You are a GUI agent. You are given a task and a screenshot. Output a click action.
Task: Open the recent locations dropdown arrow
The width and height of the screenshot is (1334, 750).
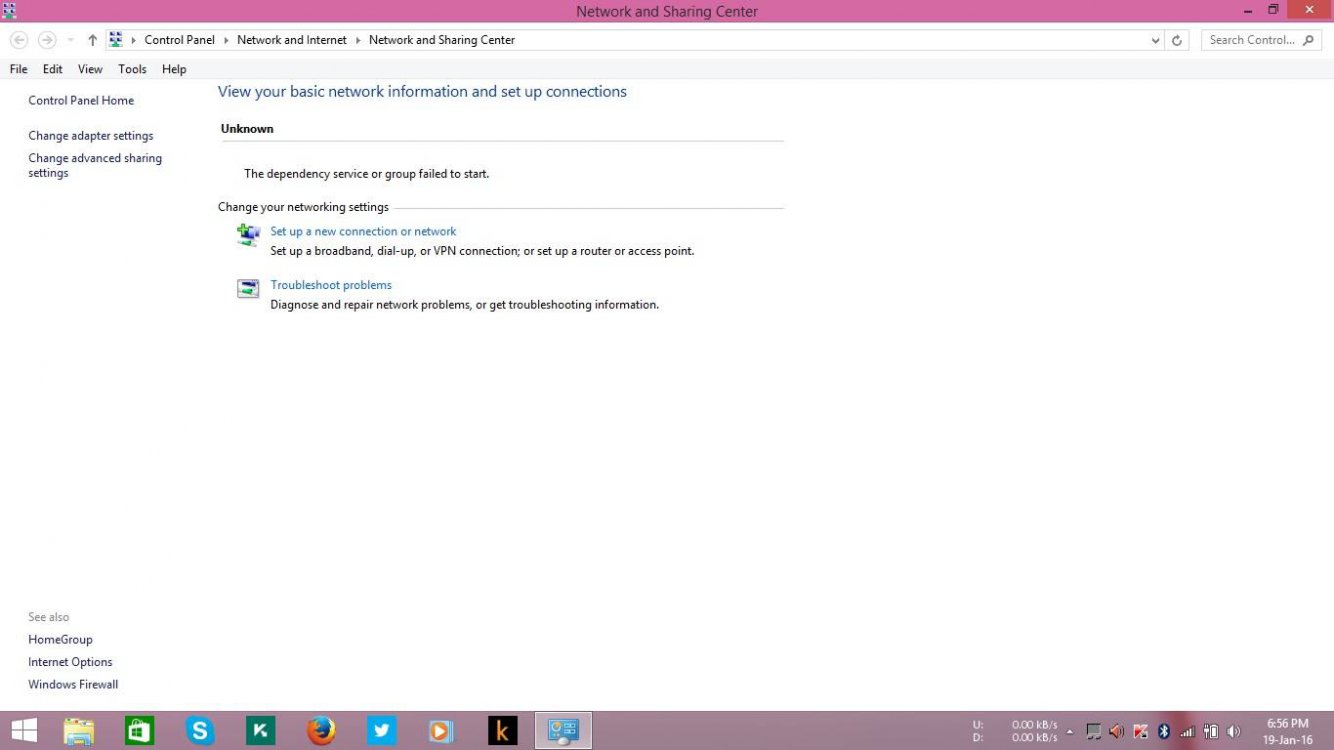71,40
